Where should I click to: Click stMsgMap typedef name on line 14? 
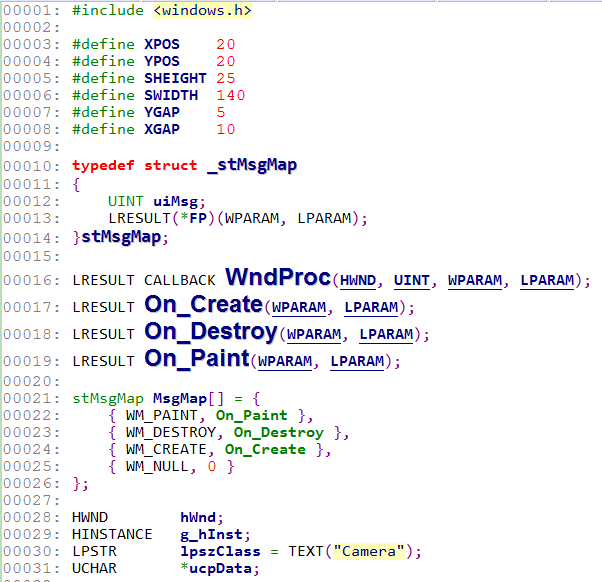[x=121, y=237]
